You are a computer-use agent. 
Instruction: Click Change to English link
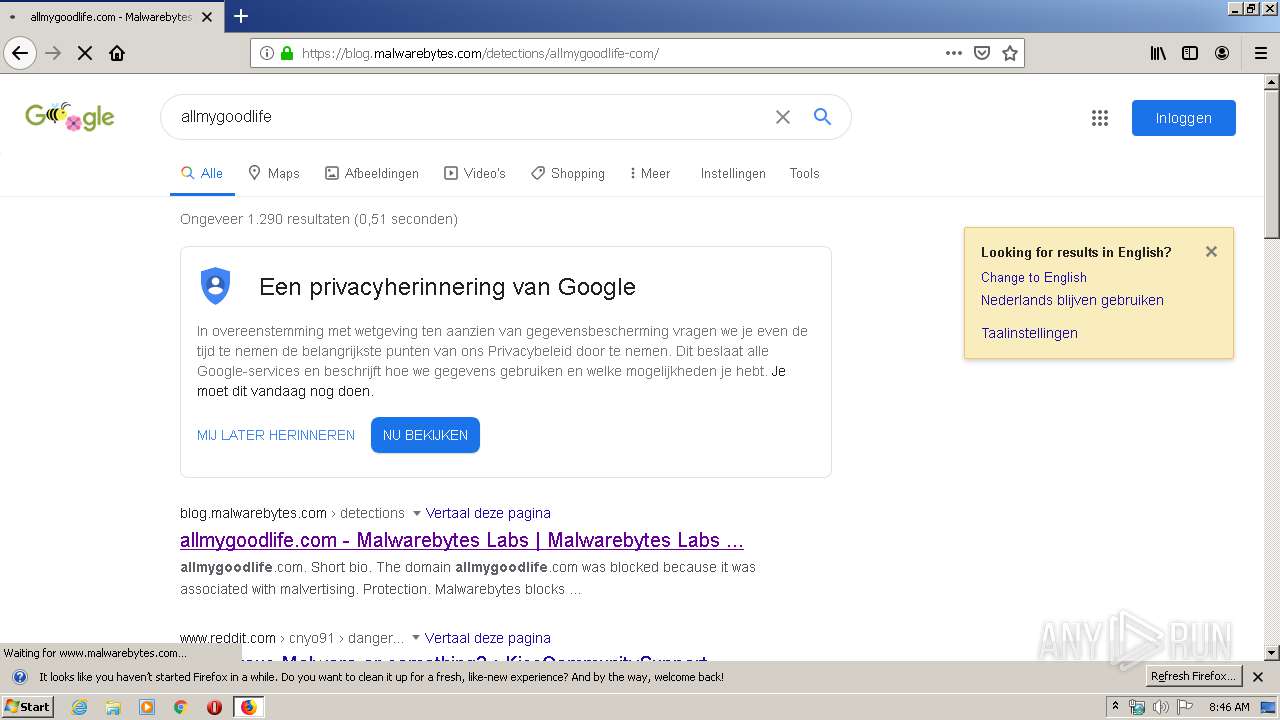pos(1034,277)
